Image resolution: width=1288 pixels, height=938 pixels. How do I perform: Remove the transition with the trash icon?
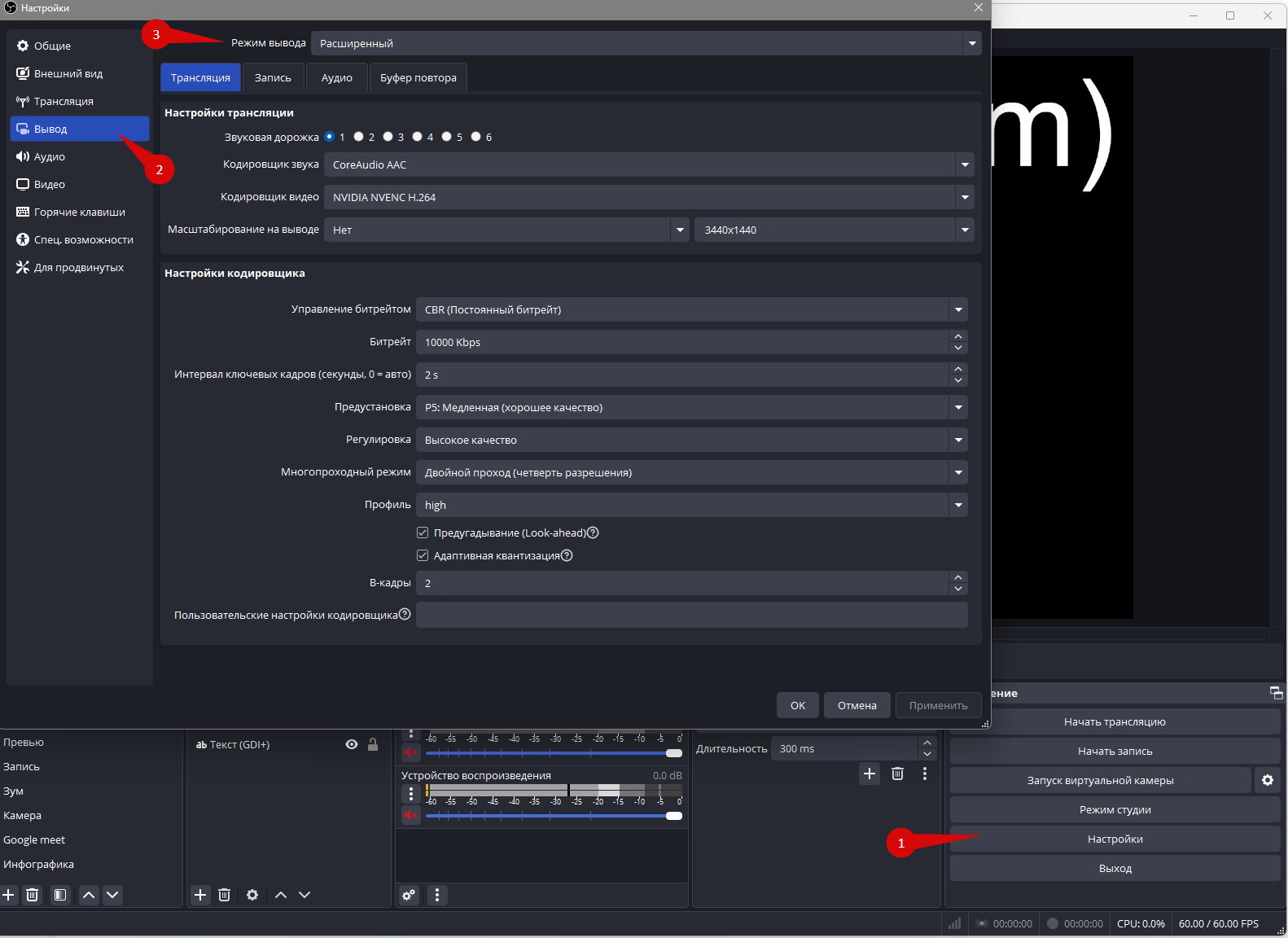(x=897, y=774)
